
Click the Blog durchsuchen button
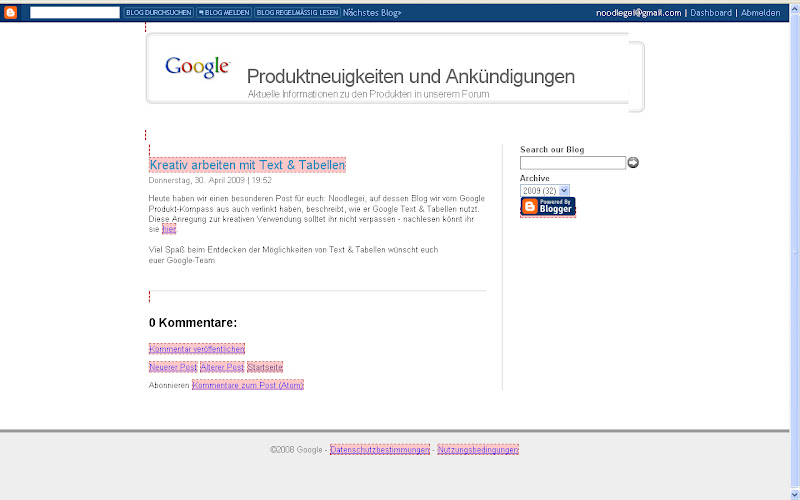tap(159, 13)
